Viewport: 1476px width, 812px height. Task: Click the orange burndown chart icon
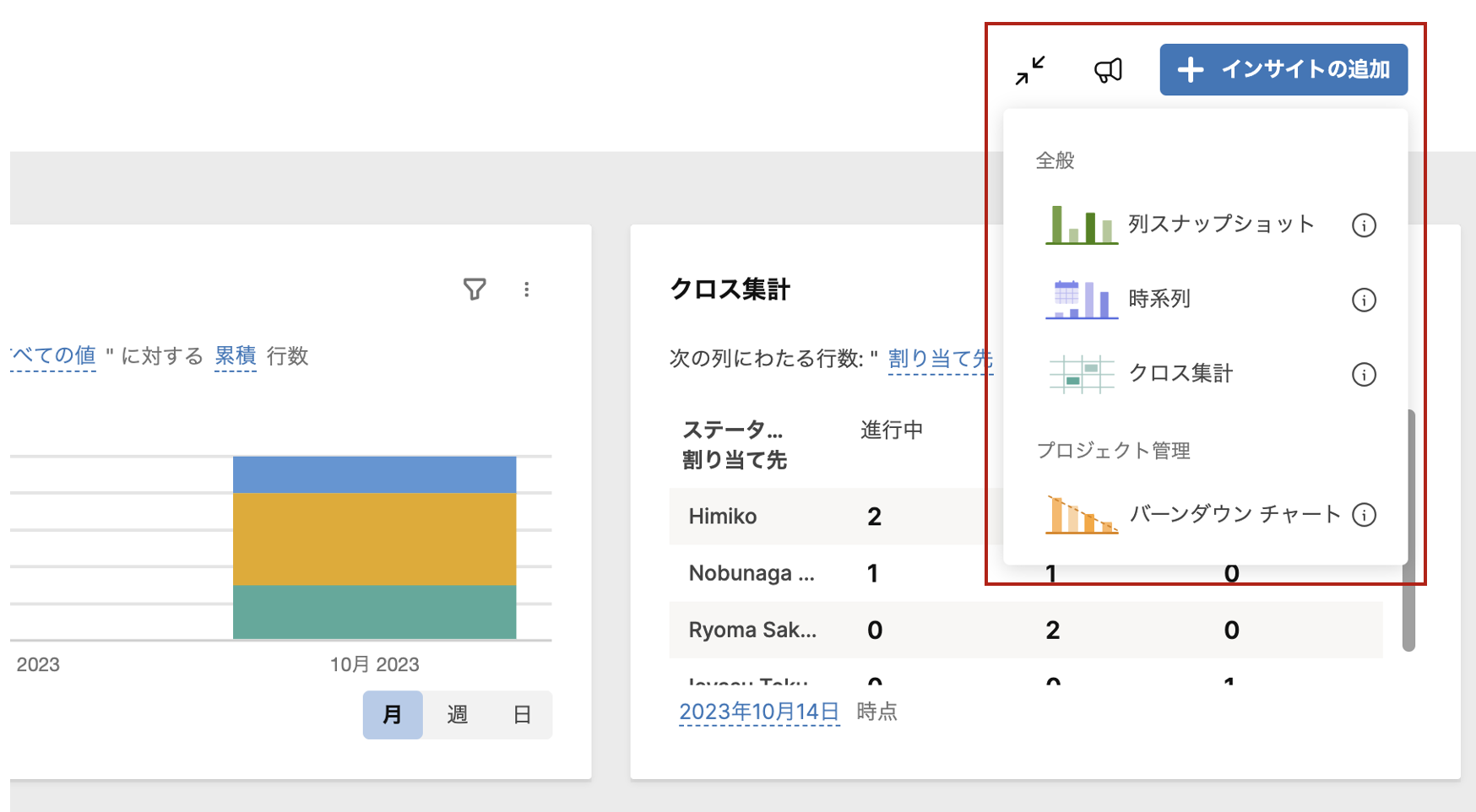(x=1082, y=514)
